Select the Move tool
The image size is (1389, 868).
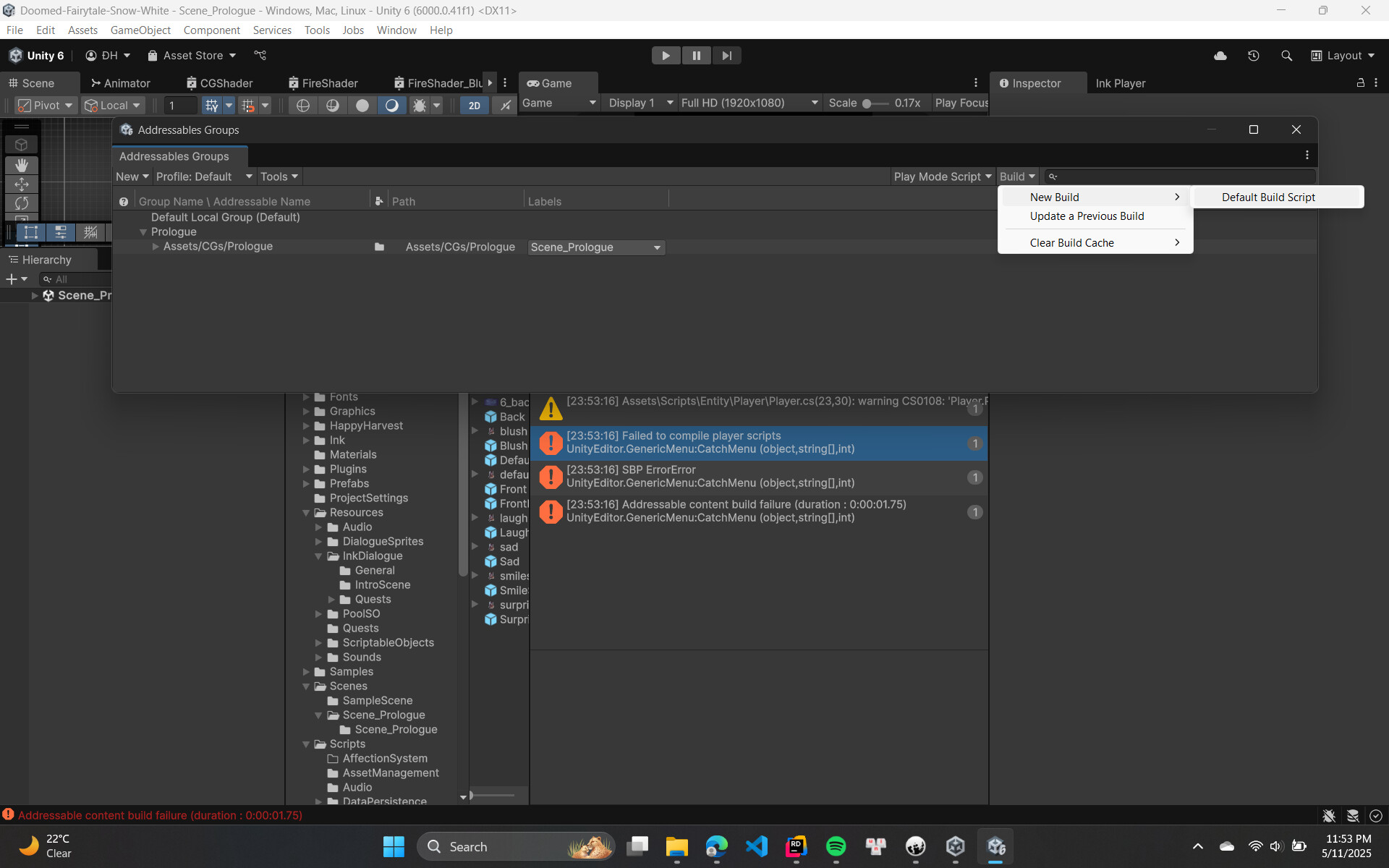pyautogui.click(x=22, y=184)
